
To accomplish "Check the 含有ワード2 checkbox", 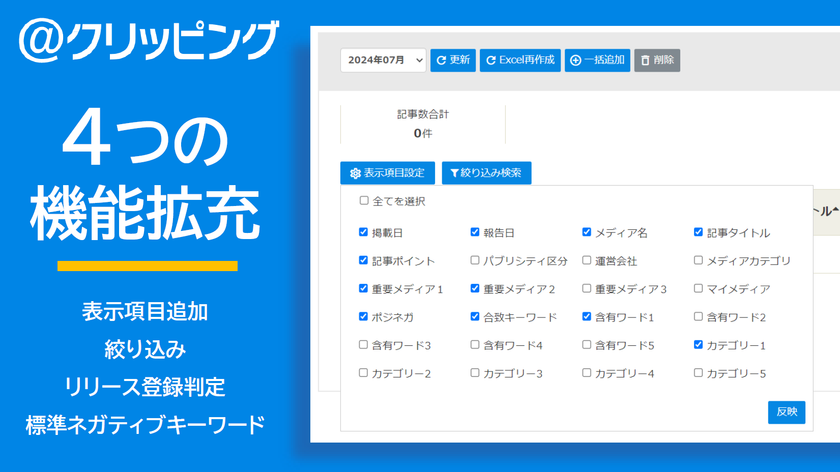I will [698, 317].
